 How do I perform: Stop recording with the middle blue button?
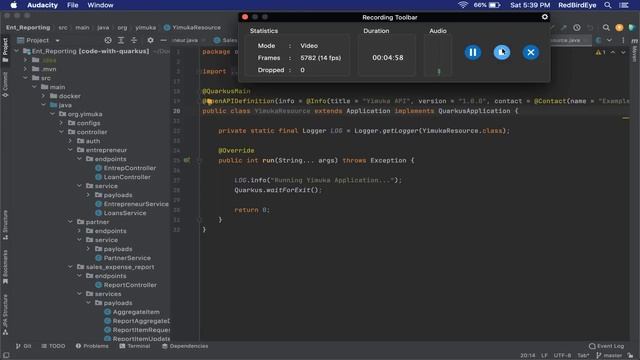502,52
